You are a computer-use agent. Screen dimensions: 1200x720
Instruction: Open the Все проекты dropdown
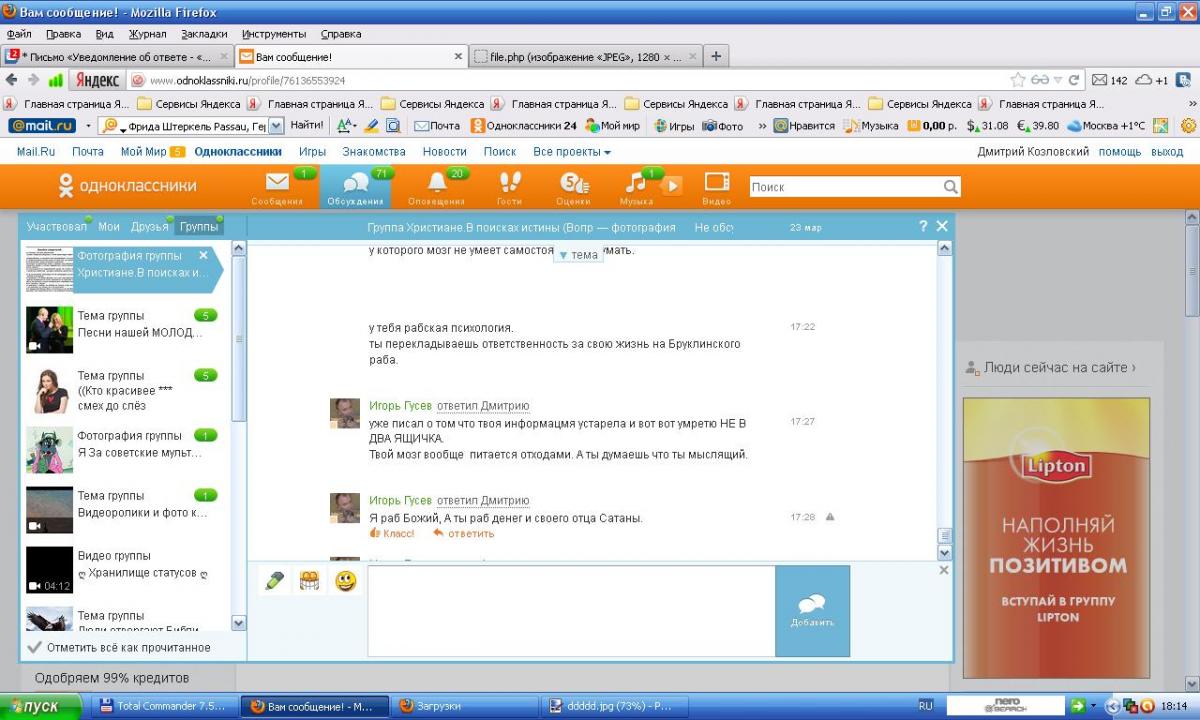tap(572, 152)
